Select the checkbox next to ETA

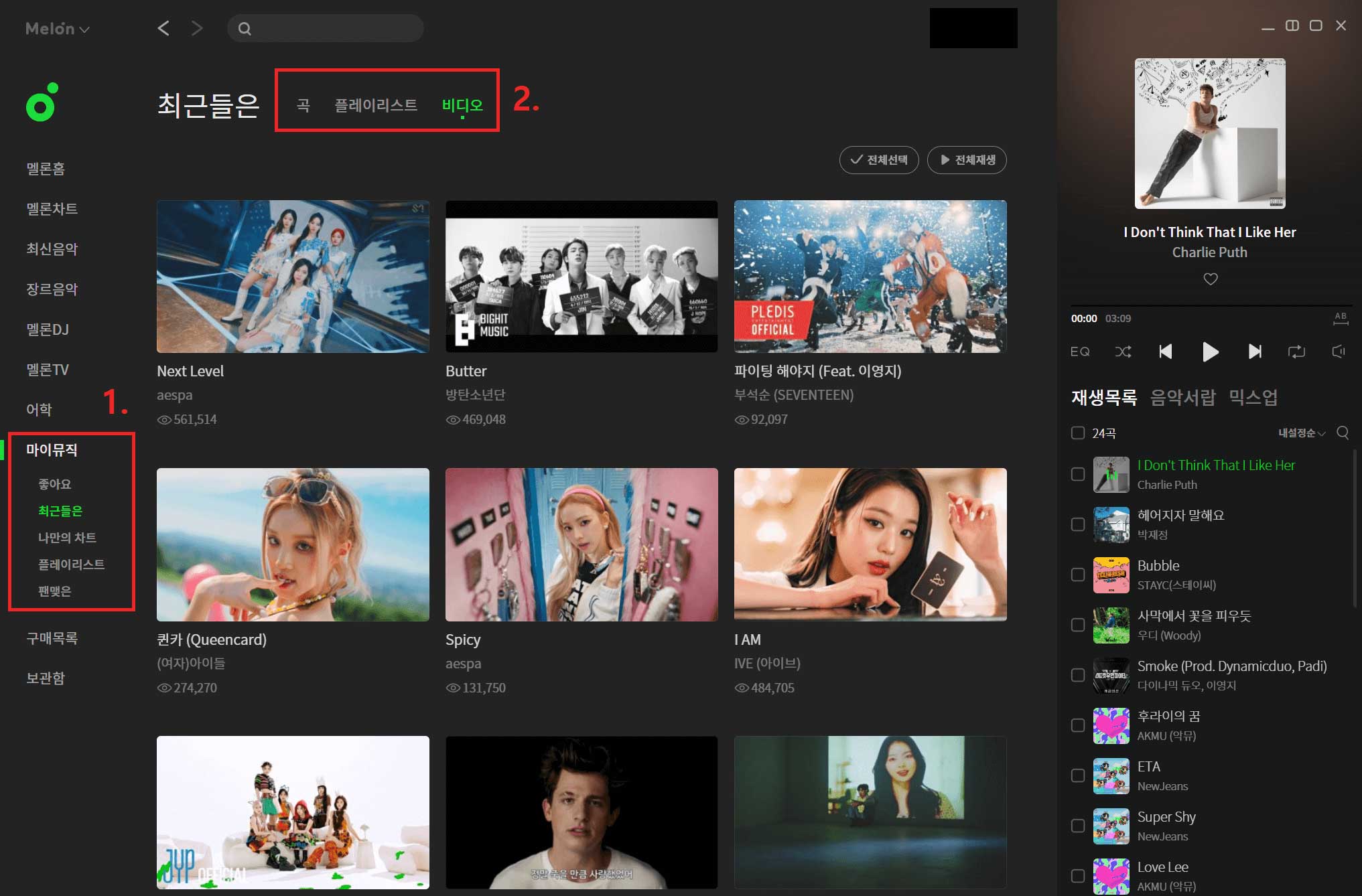tap(1078, 775)
